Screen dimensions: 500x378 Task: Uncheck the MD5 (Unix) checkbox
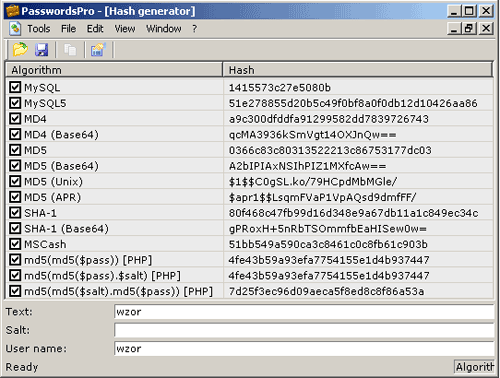pos(15,181)
